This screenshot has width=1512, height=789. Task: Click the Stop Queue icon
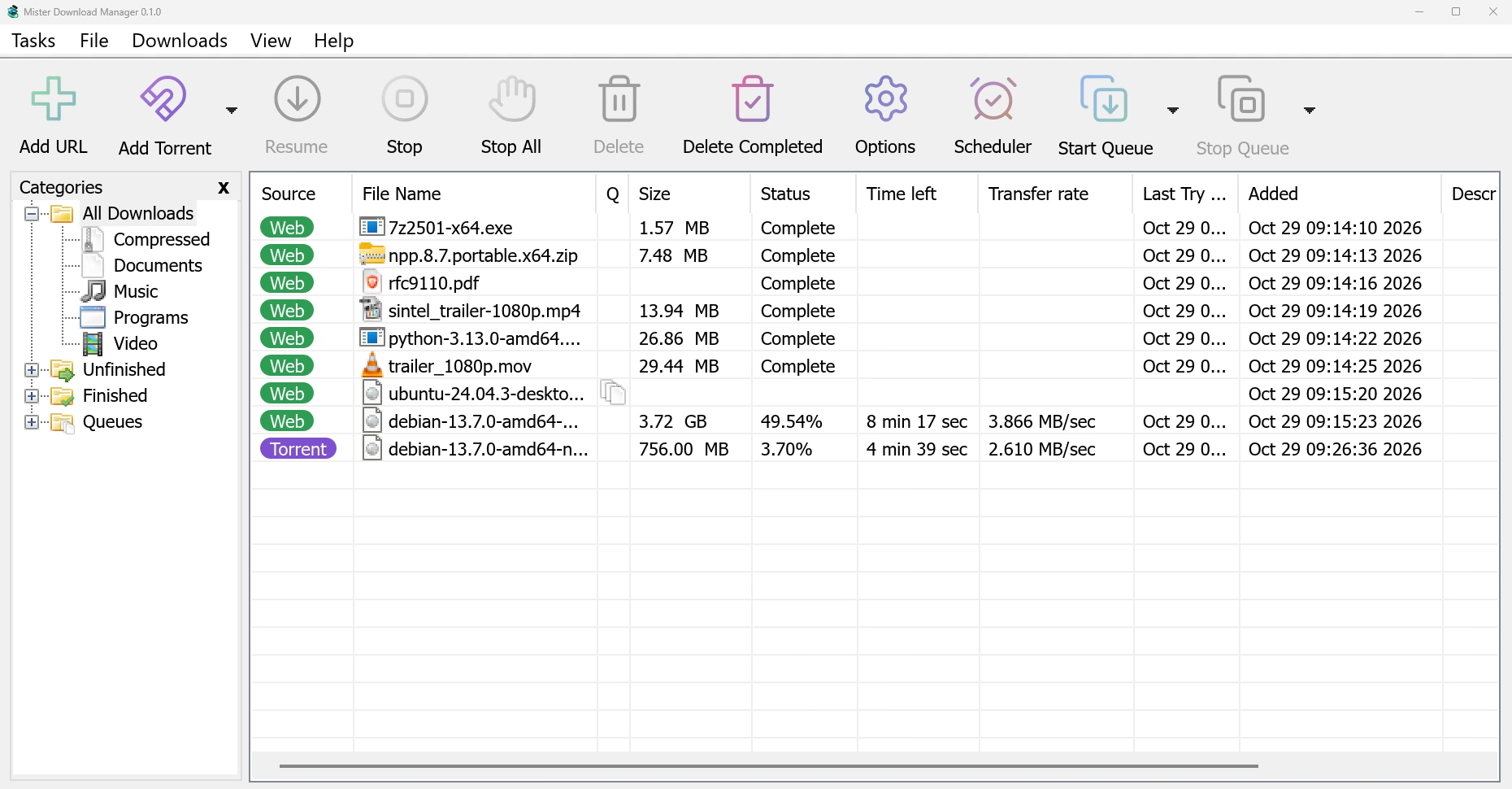1241,98
